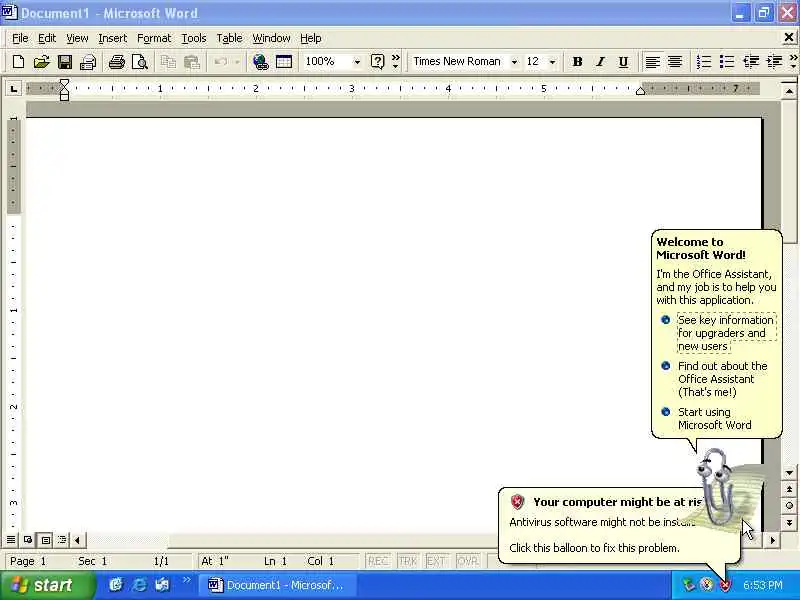Expand taskbar Quick Launch chevron
Image resolution: width=800 pixels, height=600 pixels.
click(x=186, y=580)
